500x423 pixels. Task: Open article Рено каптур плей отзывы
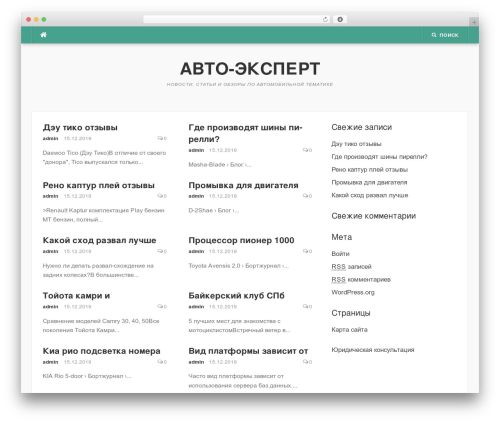click(99, 185)
